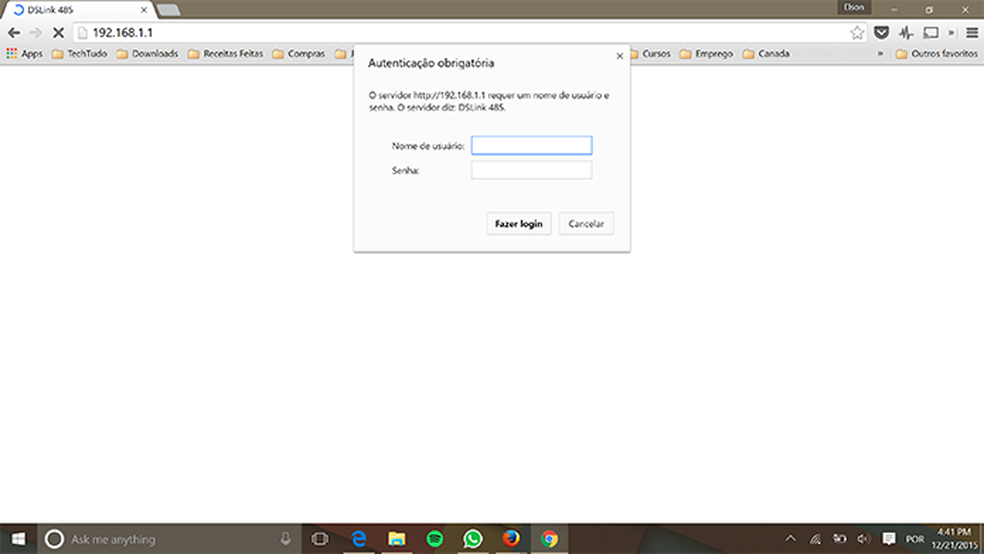This screenshot has height=554, width=984.
Task: Click the browser forward arrow
Action: click(36, 33)
